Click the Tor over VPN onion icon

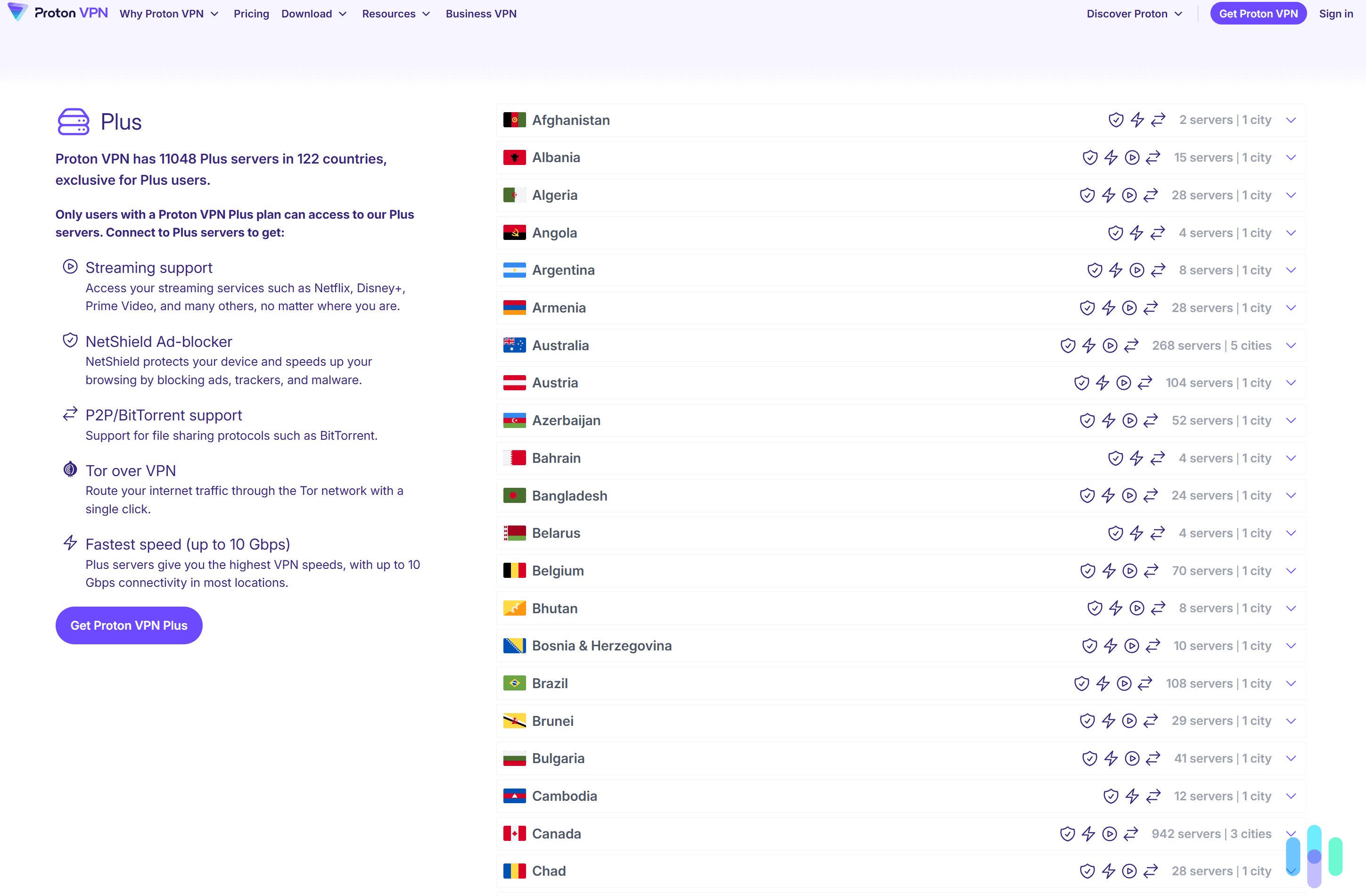pos(70,469)
